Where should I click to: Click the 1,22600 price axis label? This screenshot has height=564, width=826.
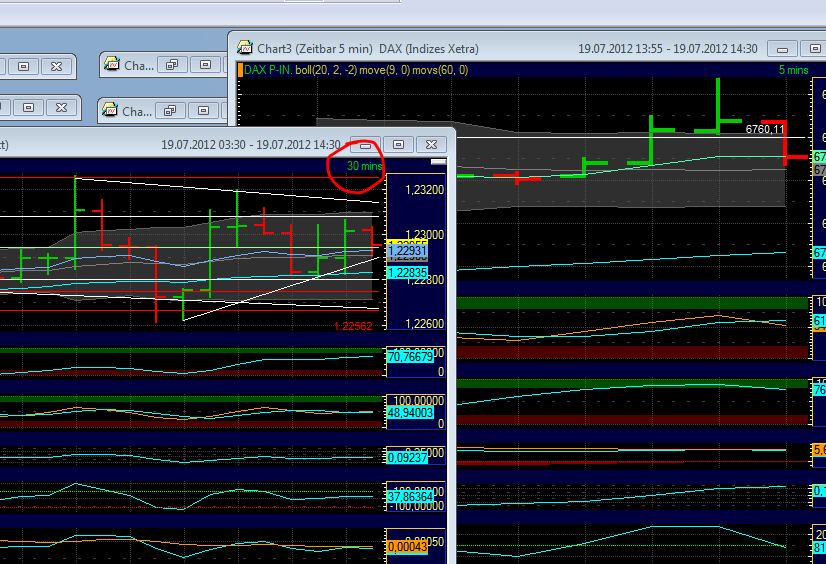[425, 324]
